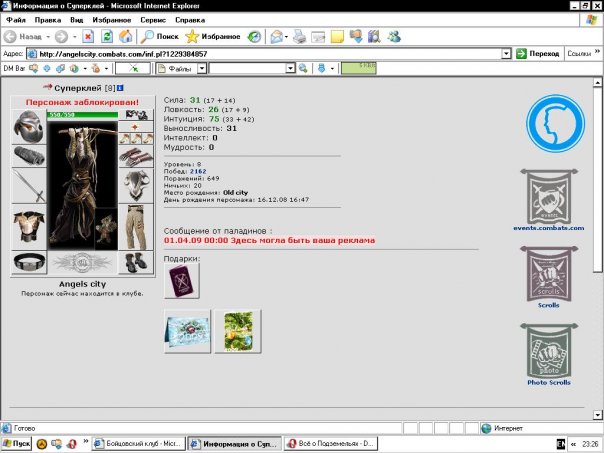Open events.combats.com link

[549, 228]
